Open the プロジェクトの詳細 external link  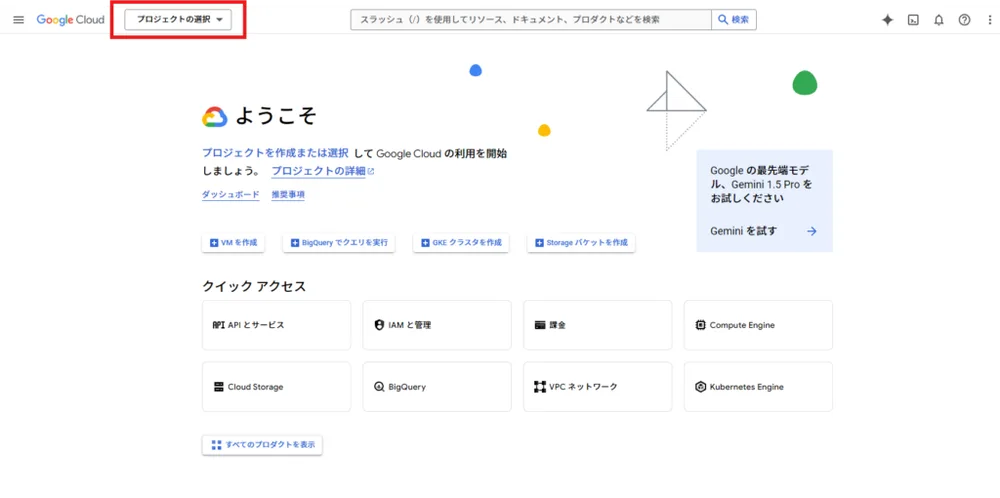point(323,171)
